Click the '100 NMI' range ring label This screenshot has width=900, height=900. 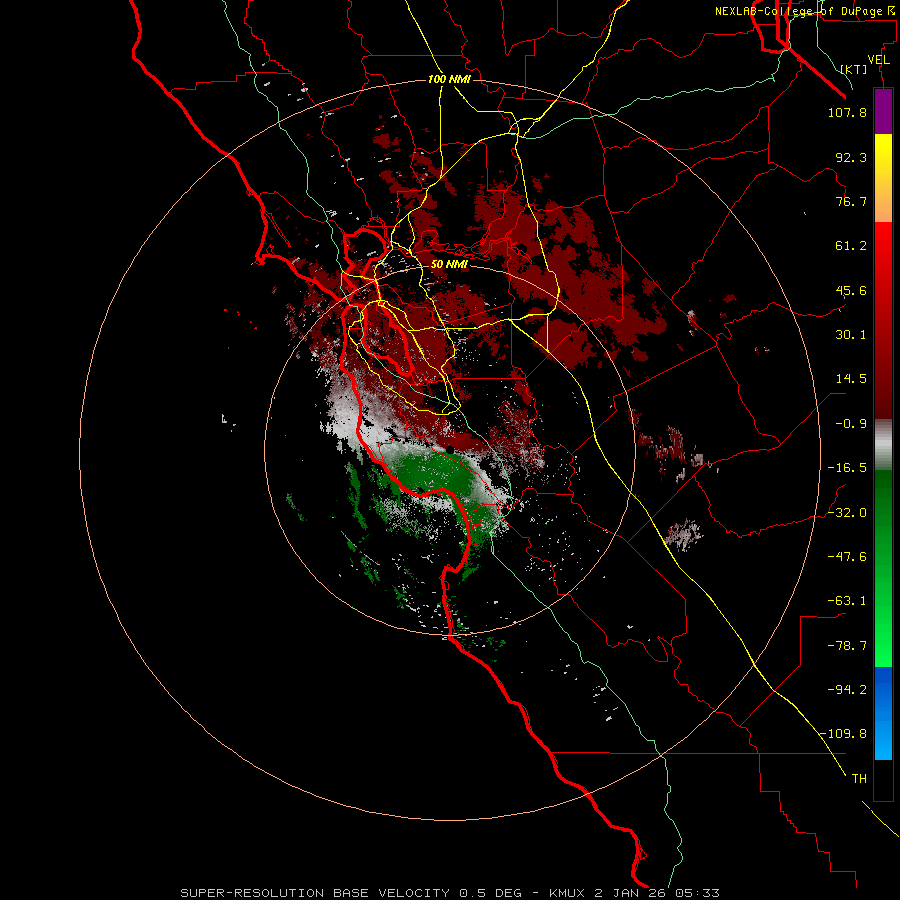tap(449, 79)
